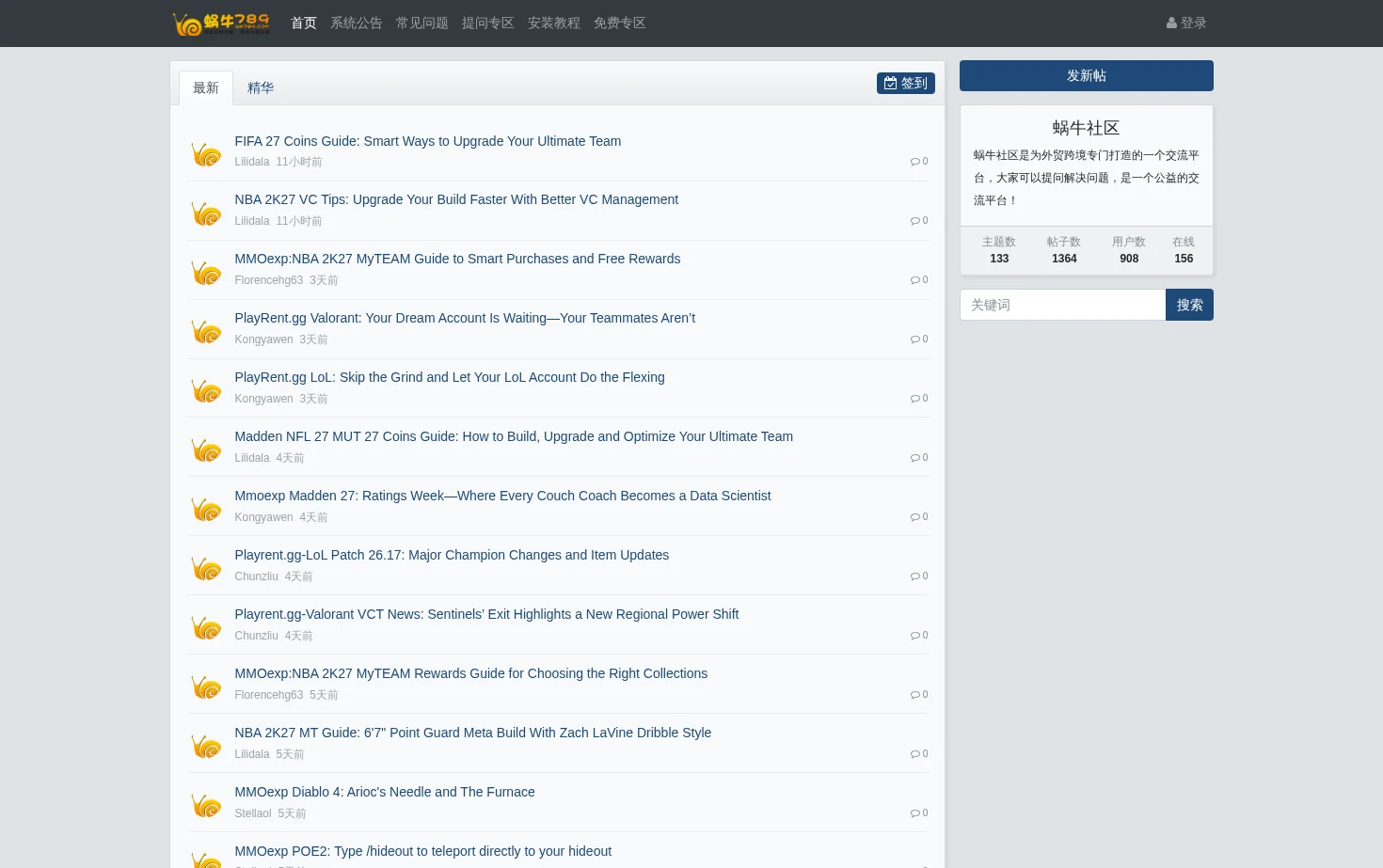The height and width of the screenshot is (868, 1383).
Task: Open post NBA 2K27 VC Tips
Action: click(456, 199)
